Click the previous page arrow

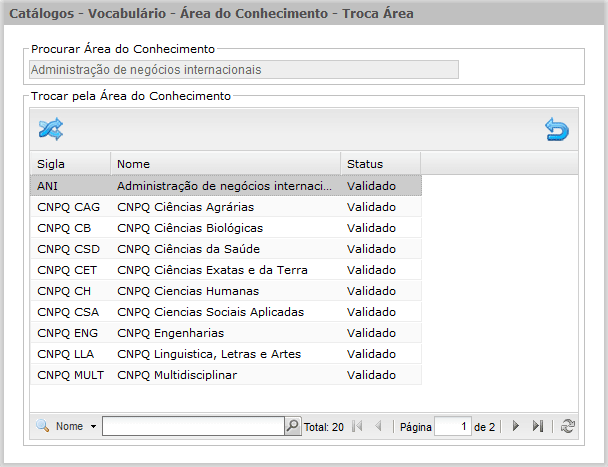coord(378,426)
